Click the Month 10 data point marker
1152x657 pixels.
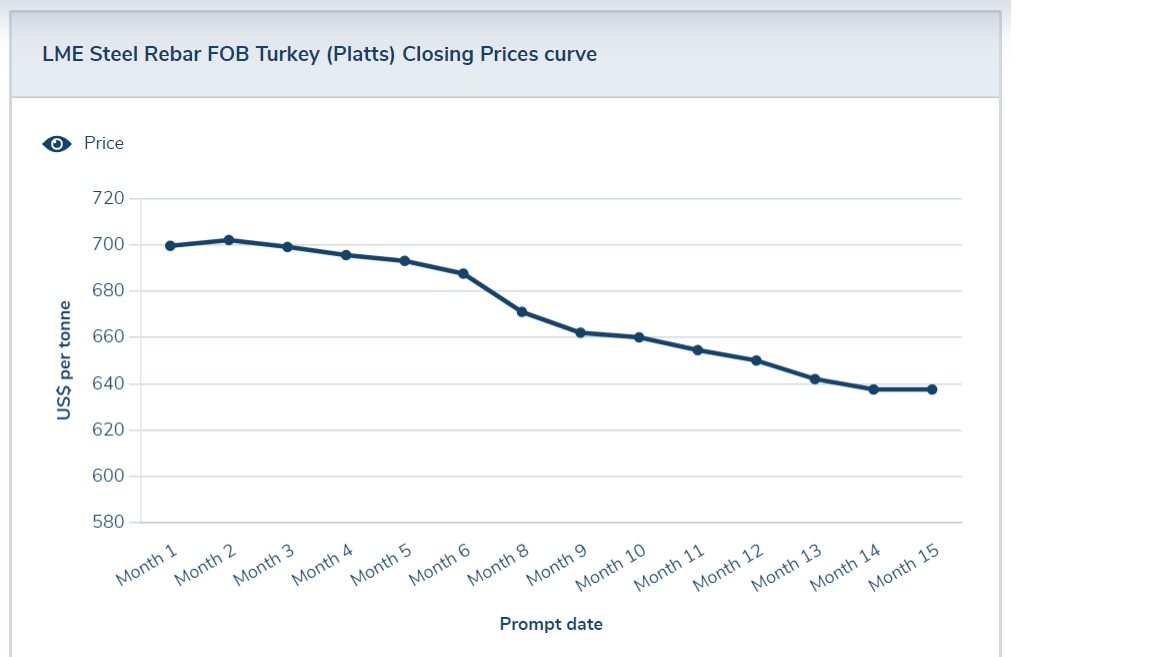639,337
